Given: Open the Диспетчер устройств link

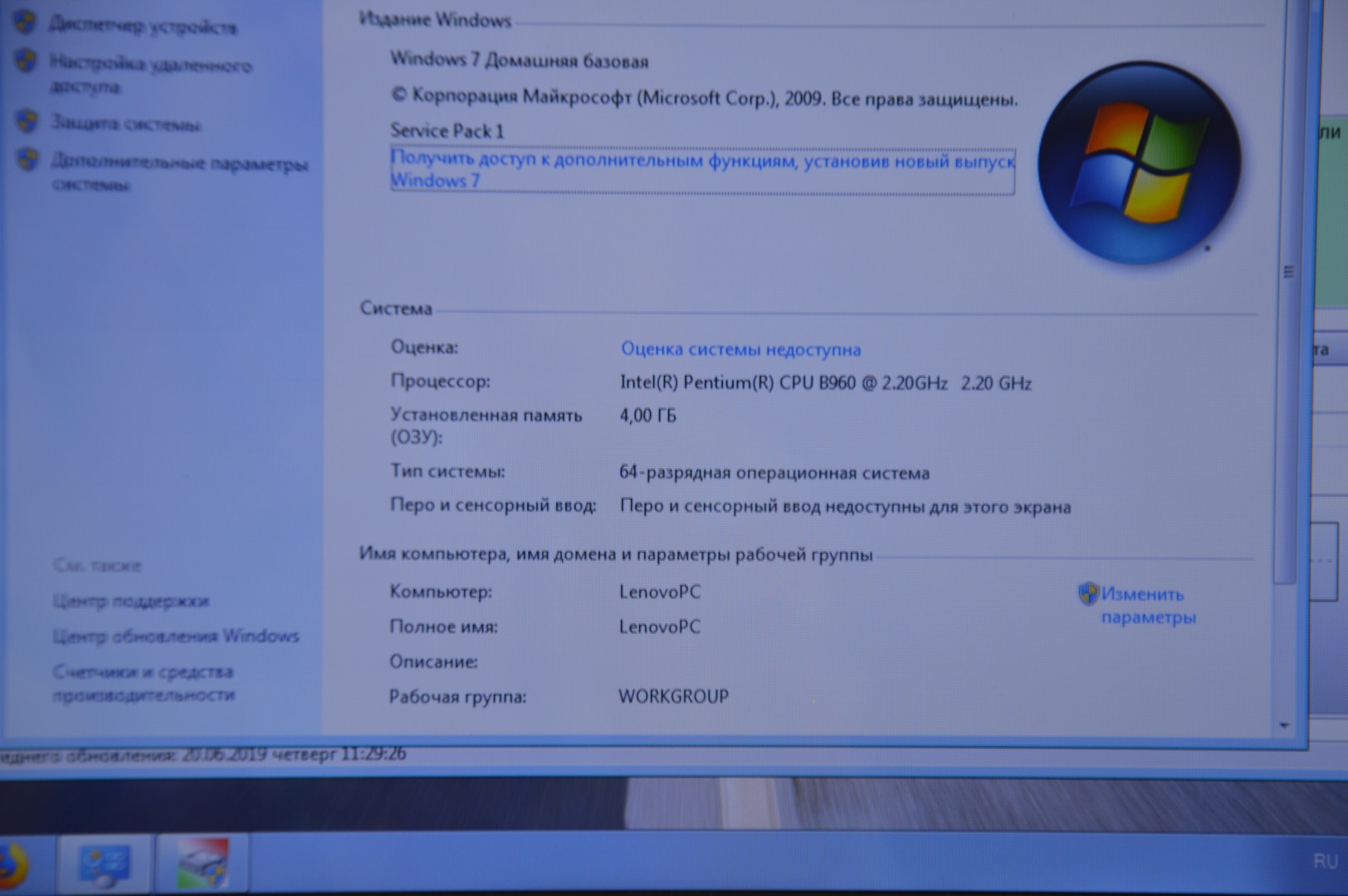Looking at the screenshot, I should (143, 27).
